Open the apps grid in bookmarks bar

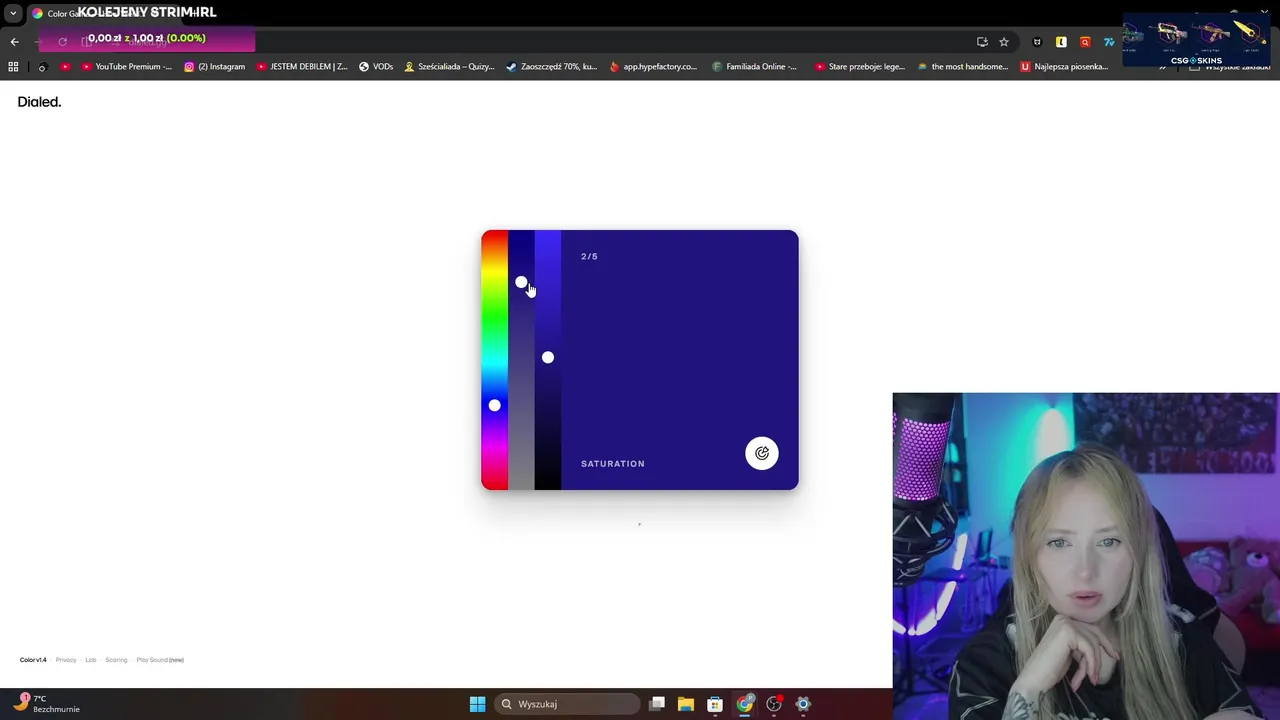13,67
